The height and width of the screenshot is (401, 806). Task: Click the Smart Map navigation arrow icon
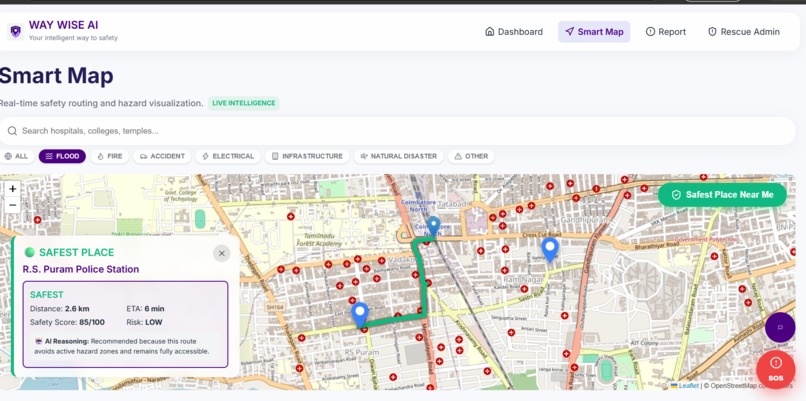[570, 31]
